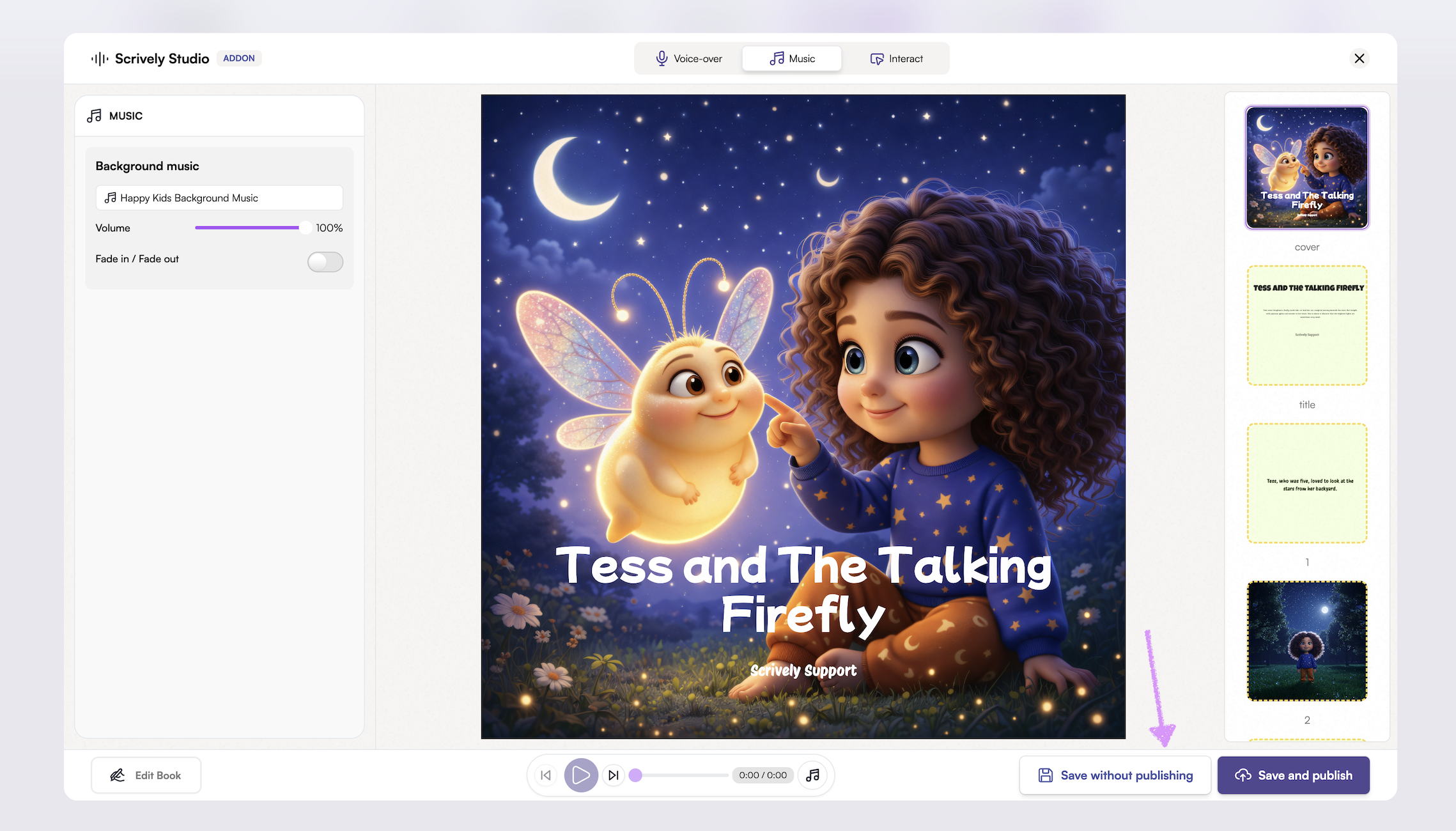
Task: Toggle Fade in / Fade out switch
Action: (x=325, y=261)
